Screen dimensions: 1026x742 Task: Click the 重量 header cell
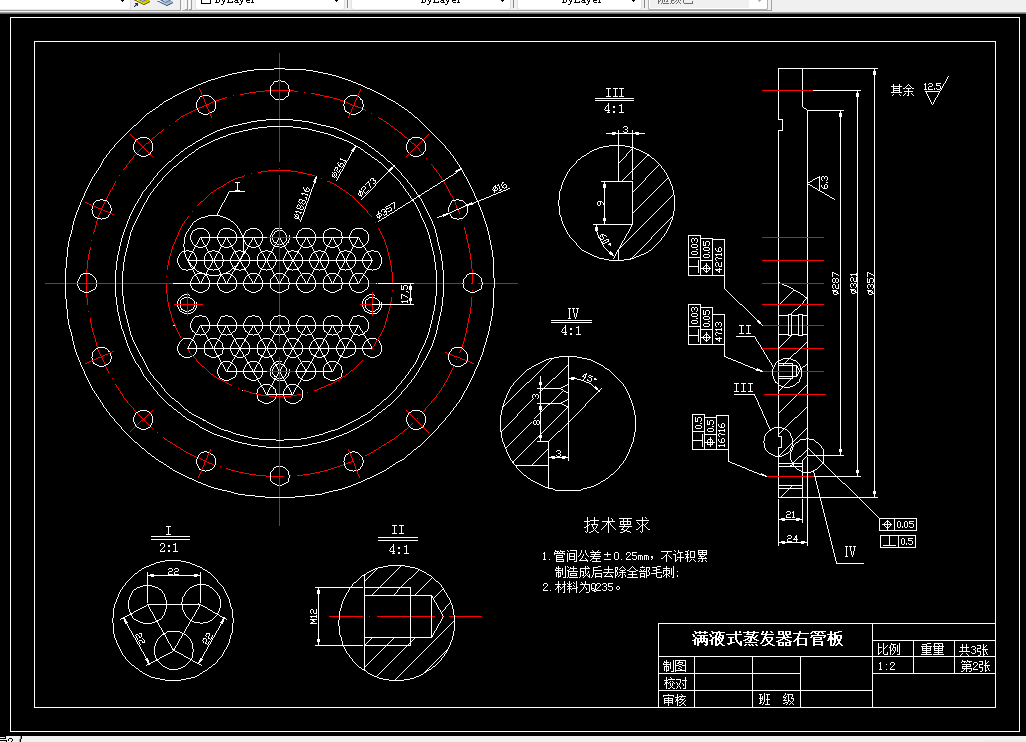[932, 649]
